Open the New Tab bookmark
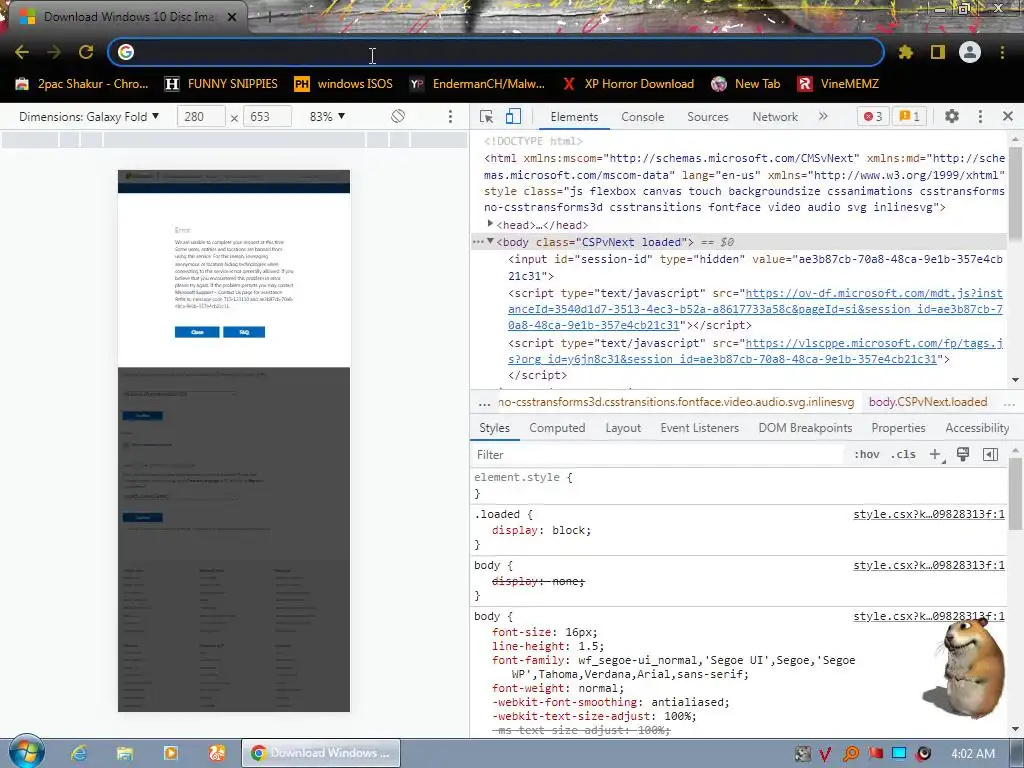Viewport: 1024px width, 768px height. click(x=746, y=84)
